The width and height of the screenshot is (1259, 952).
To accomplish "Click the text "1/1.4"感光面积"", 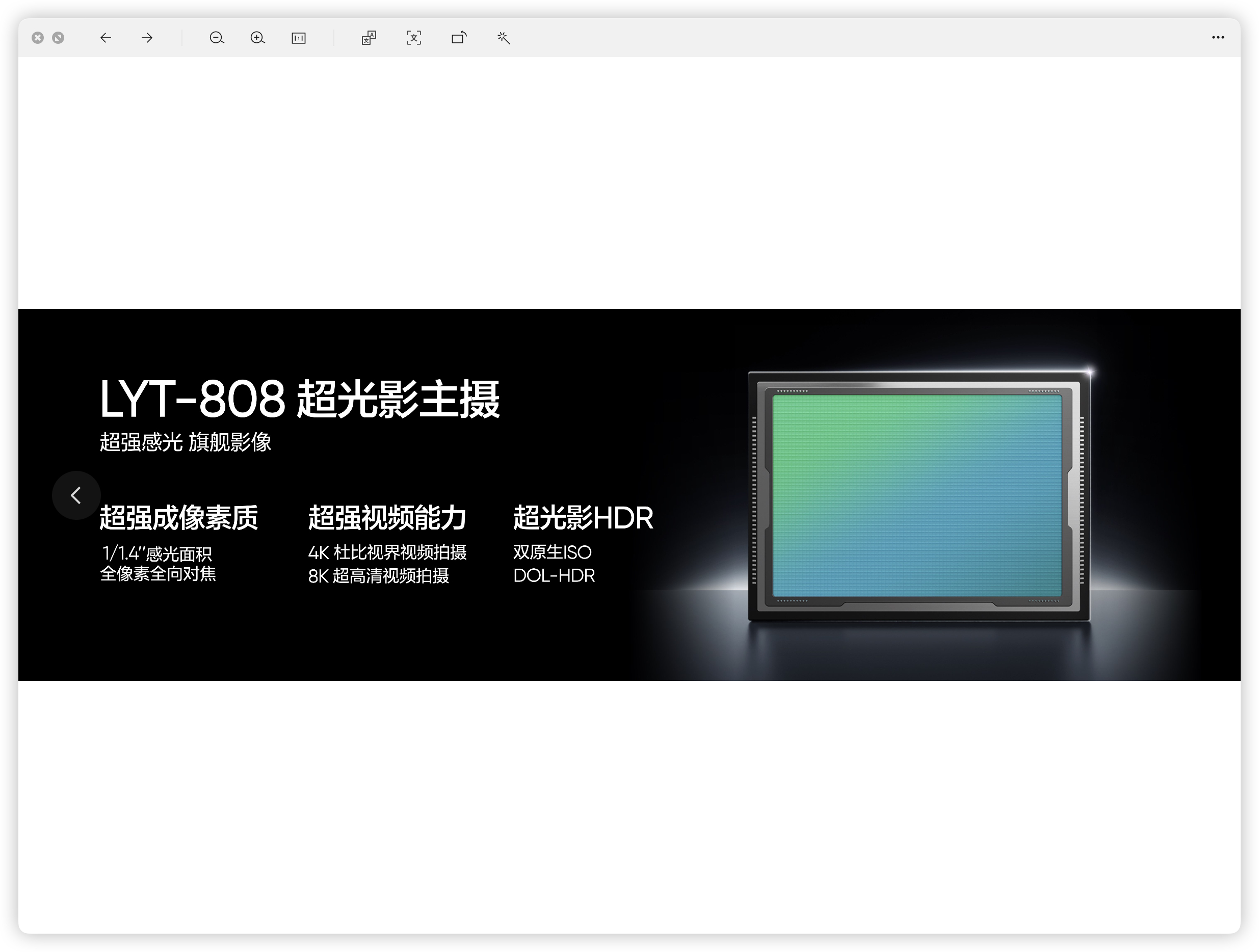I will pos(157,553).
